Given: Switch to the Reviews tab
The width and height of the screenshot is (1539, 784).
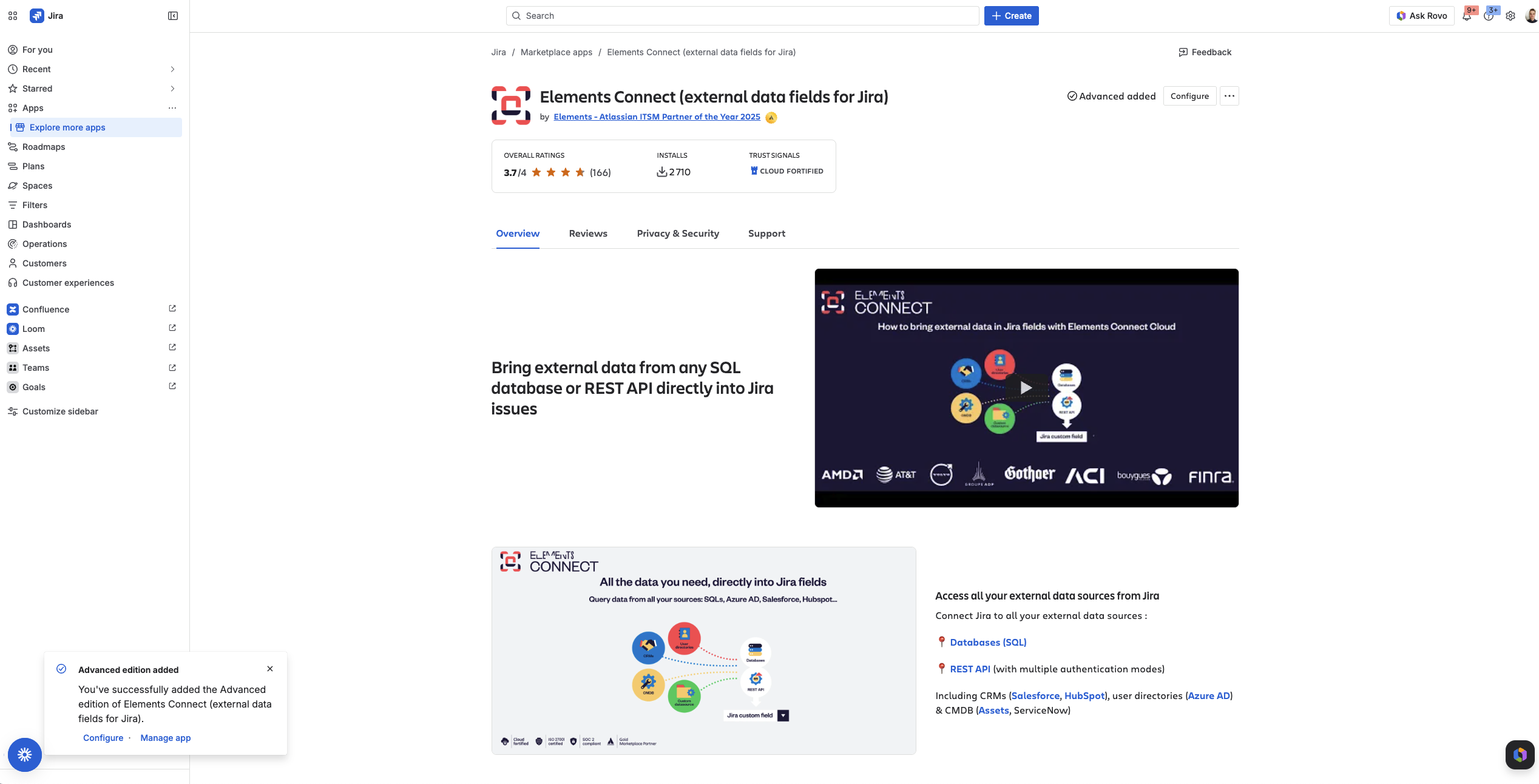Looking at the screenshot, I should [x=588, y=234].
